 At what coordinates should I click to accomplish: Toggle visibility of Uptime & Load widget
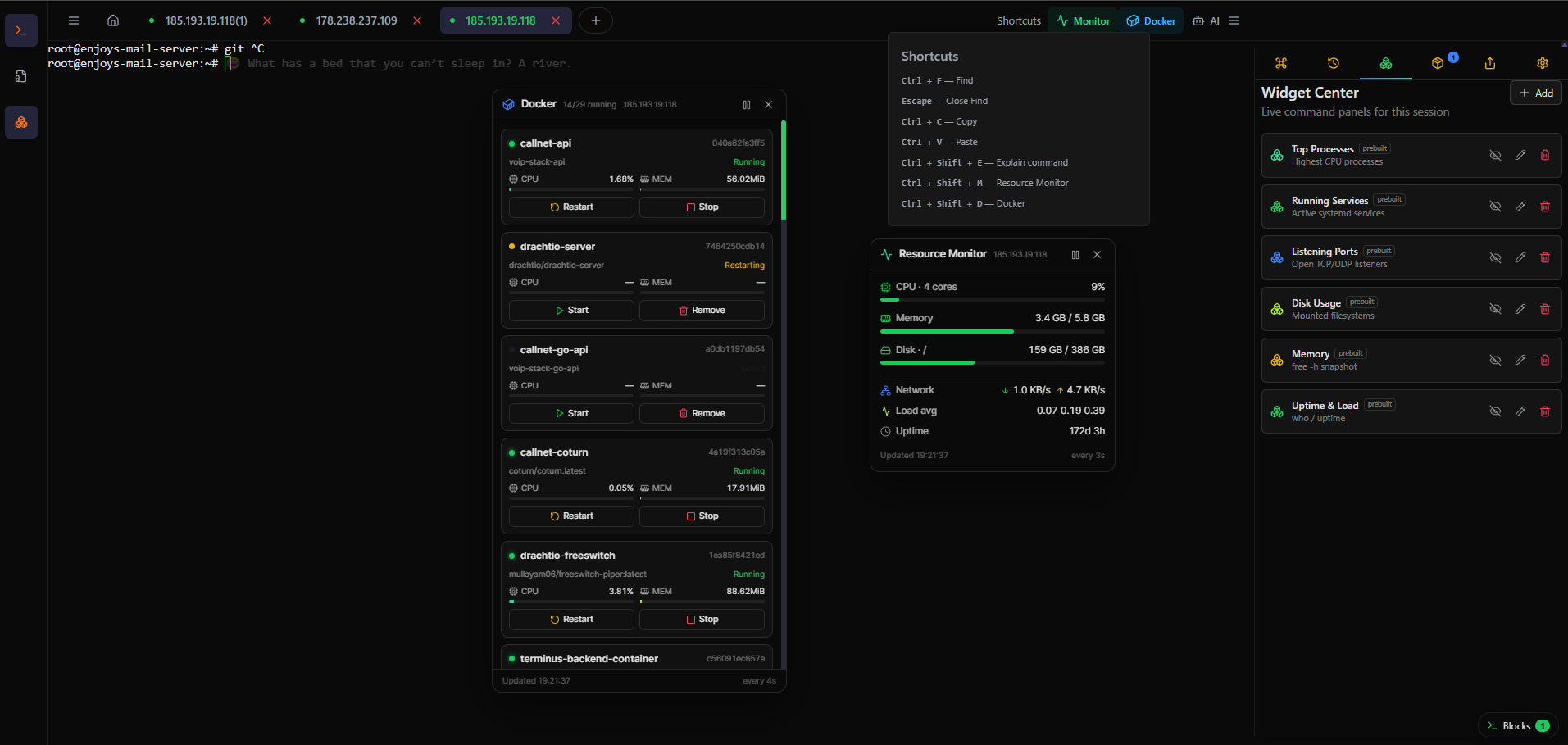point(1496,411)
